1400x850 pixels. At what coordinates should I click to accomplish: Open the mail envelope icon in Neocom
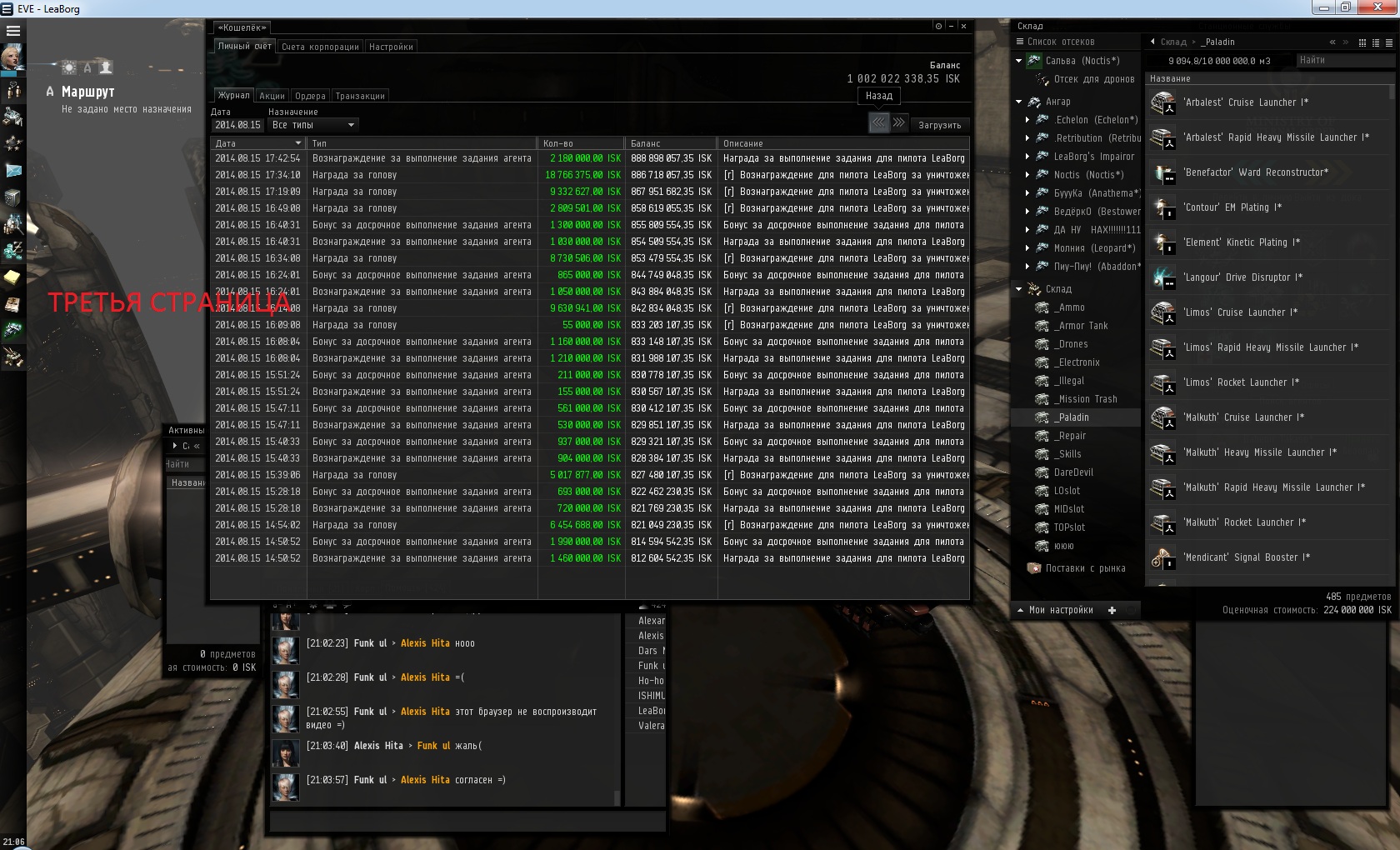12,170
